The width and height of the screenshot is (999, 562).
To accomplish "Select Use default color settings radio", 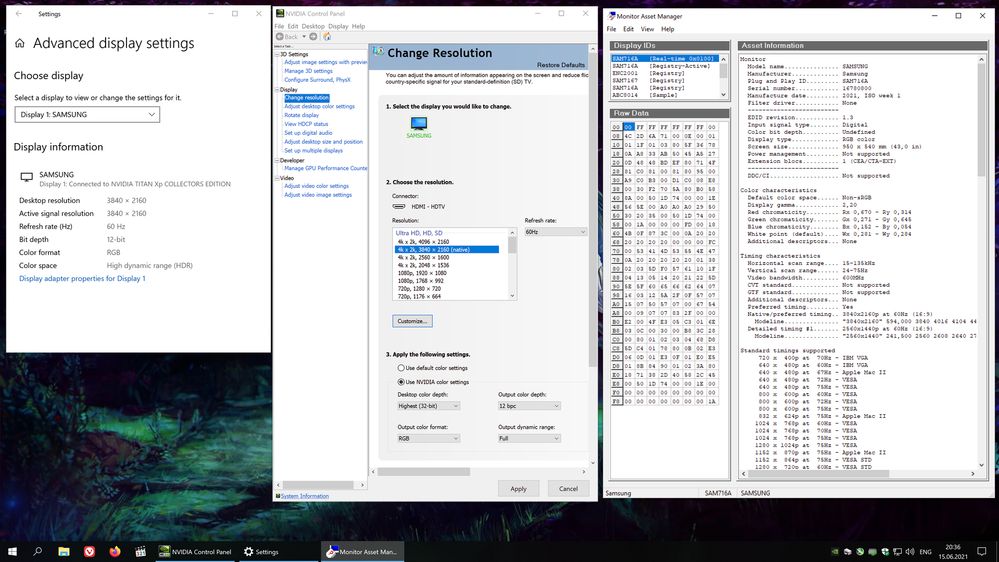I will click(401, 368).
